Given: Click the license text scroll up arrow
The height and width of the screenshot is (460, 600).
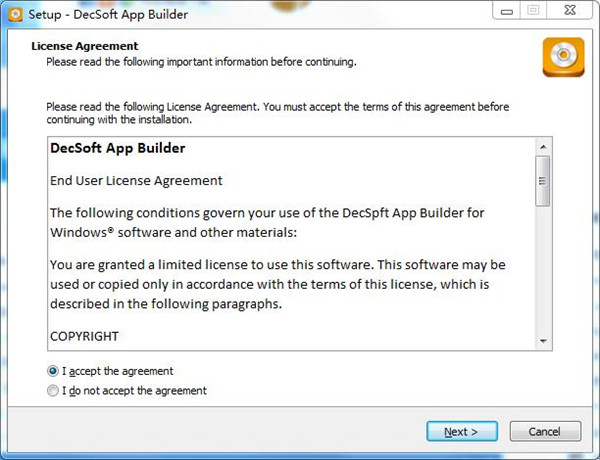Looking at the screenshot, I should pos(543,147).
